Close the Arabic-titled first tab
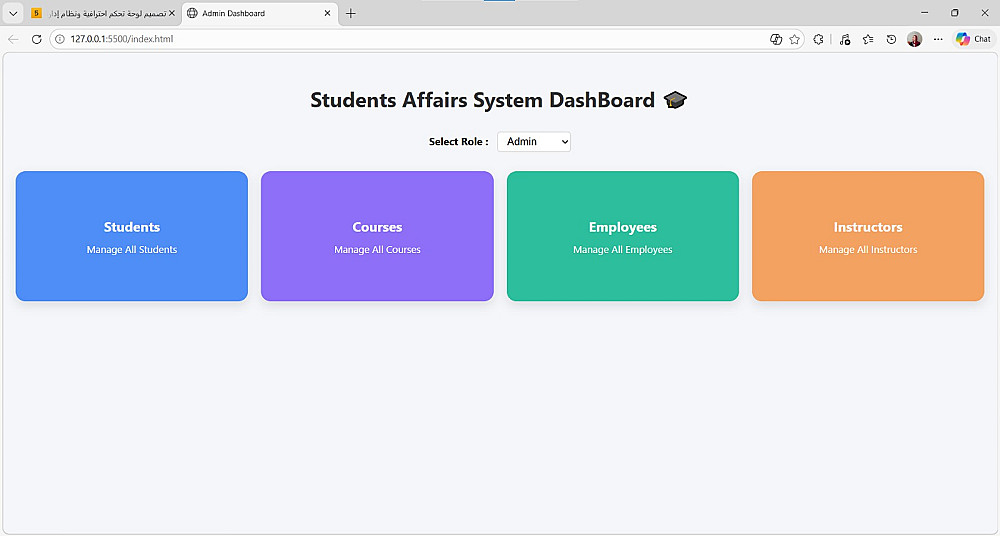Screen dimensions: 1000x536 (172, 13)
